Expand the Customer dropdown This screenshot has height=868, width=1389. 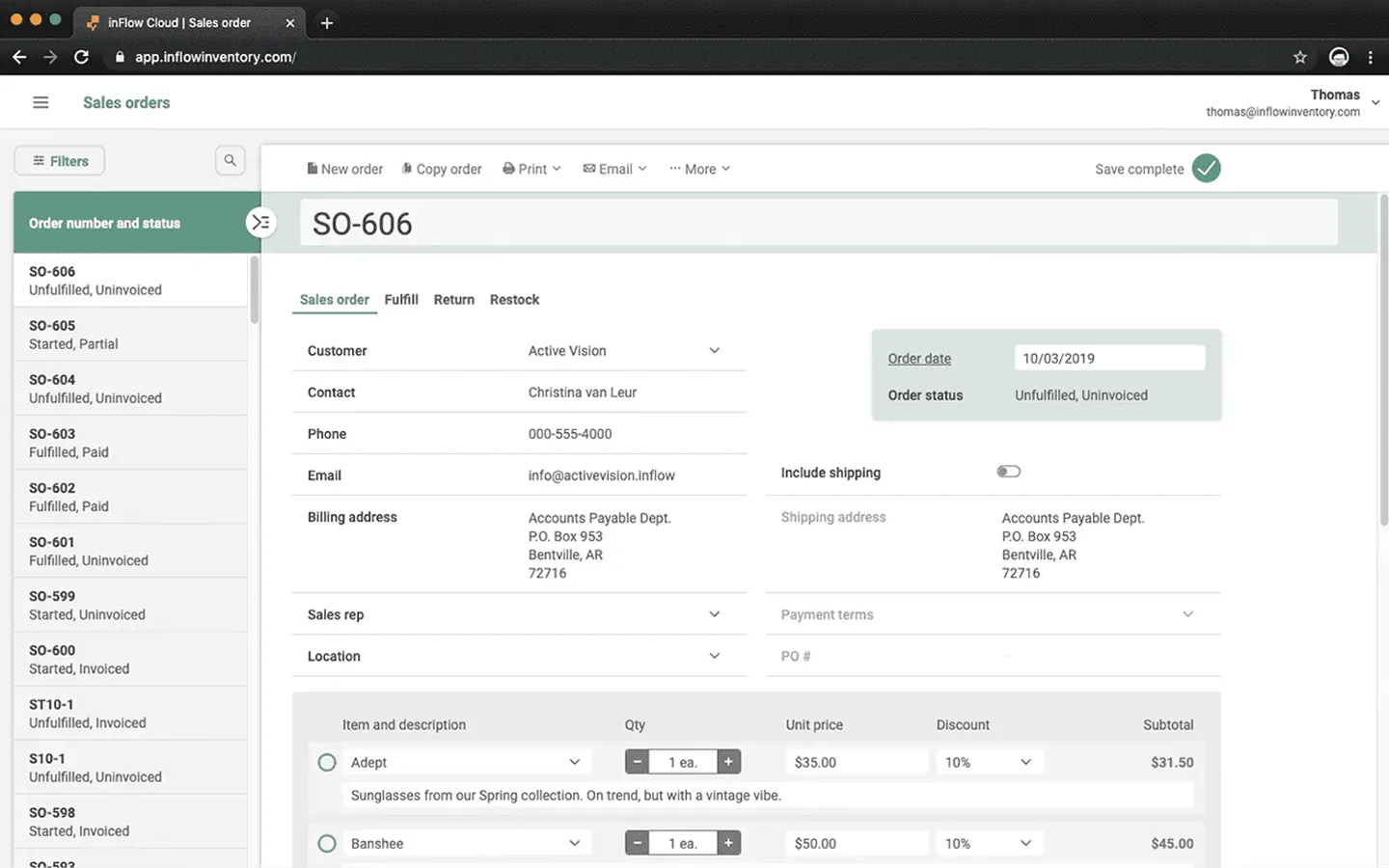[x=715, y=350]
